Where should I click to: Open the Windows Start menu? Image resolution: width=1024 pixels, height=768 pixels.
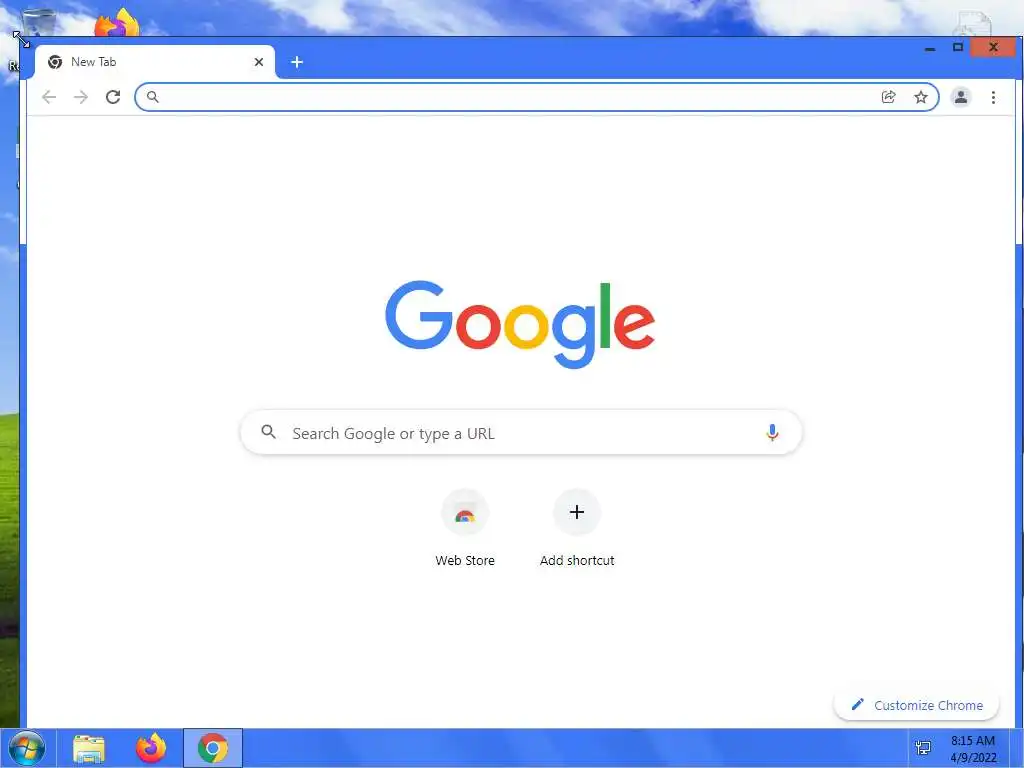click(27, 748)
